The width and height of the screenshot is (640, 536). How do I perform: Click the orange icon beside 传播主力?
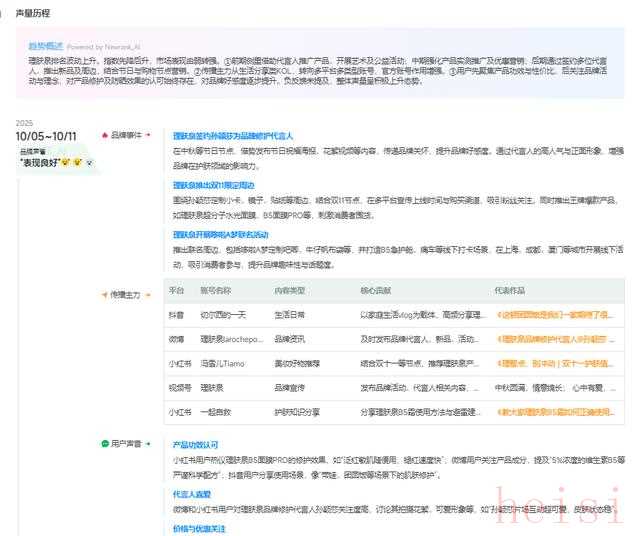point(104,295)
